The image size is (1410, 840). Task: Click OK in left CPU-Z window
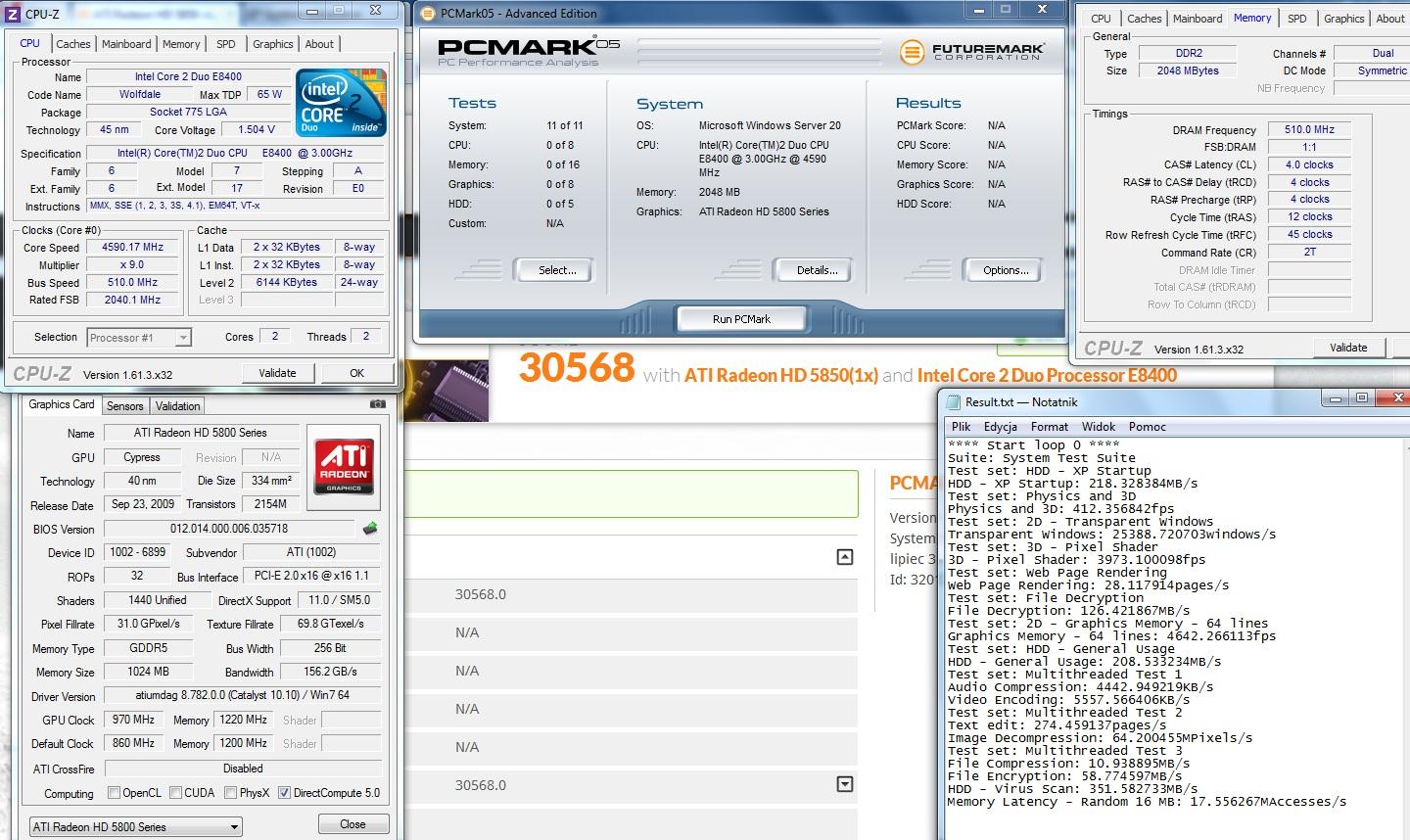357,373
